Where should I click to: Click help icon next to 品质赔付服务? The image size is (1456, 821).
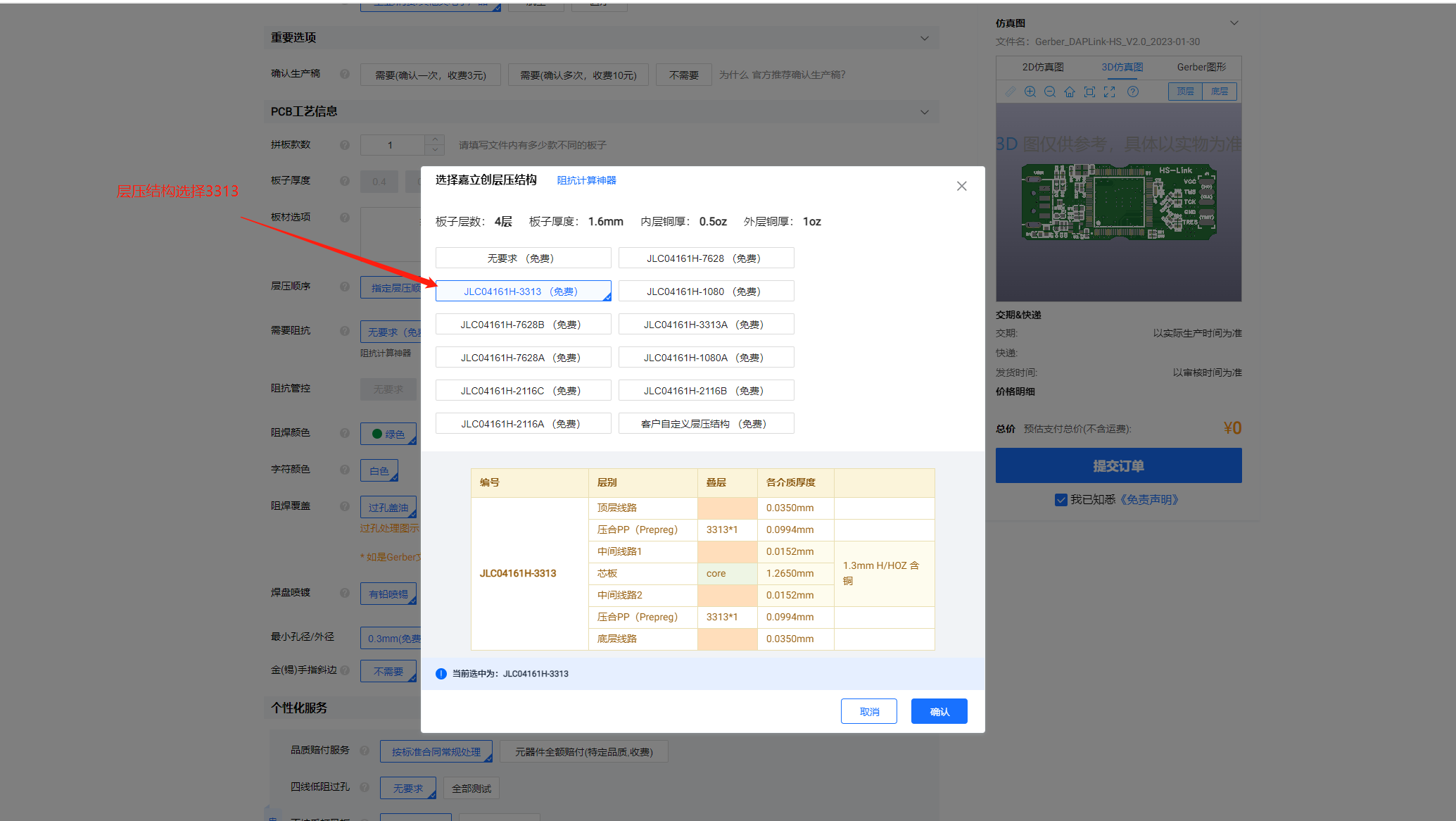pos(365,751)
